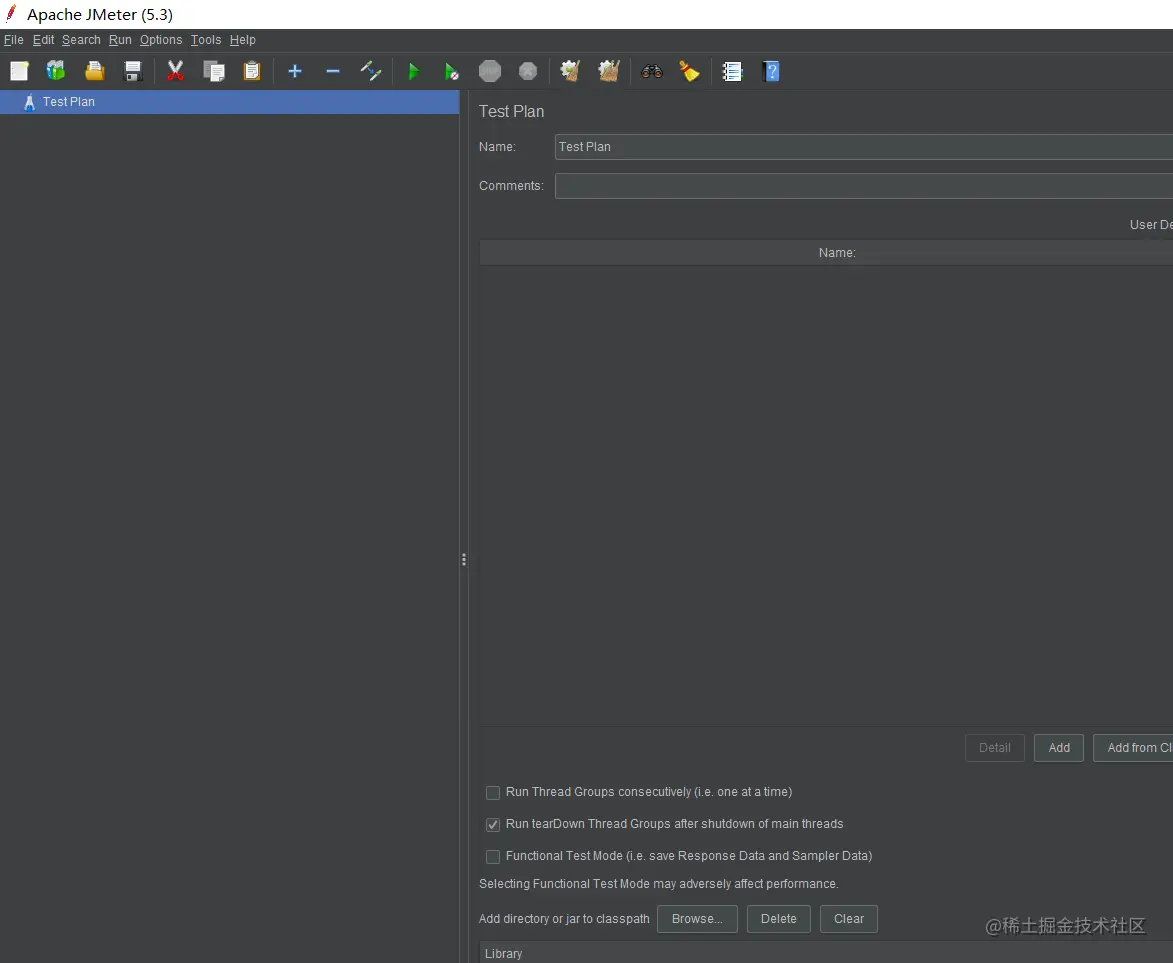Screen dimensions: 1173x963
Task: Click the Clear classpath button
Action: pos(848,919)
